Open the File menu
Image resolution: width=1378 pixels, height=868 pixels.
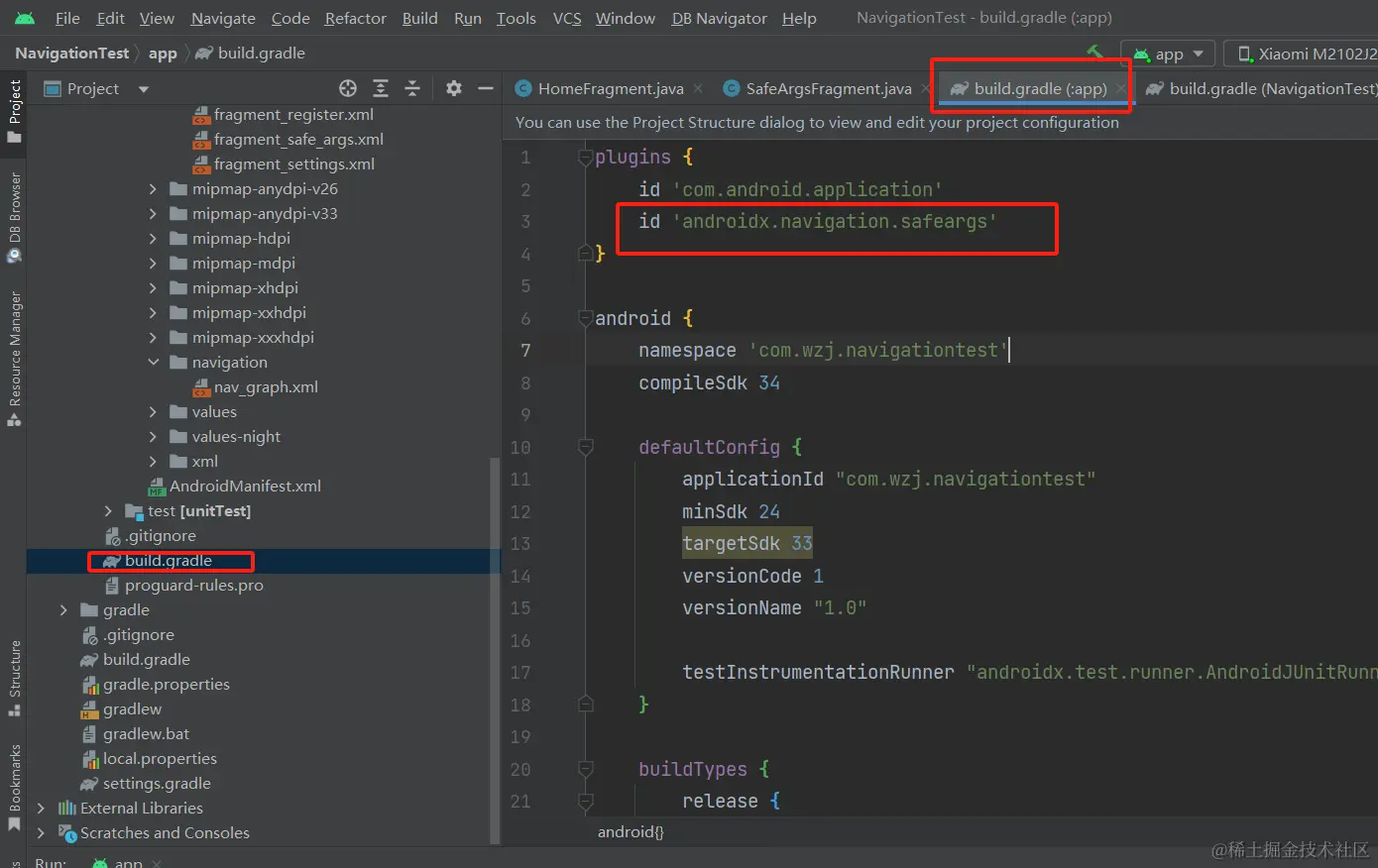coord(67,18)
